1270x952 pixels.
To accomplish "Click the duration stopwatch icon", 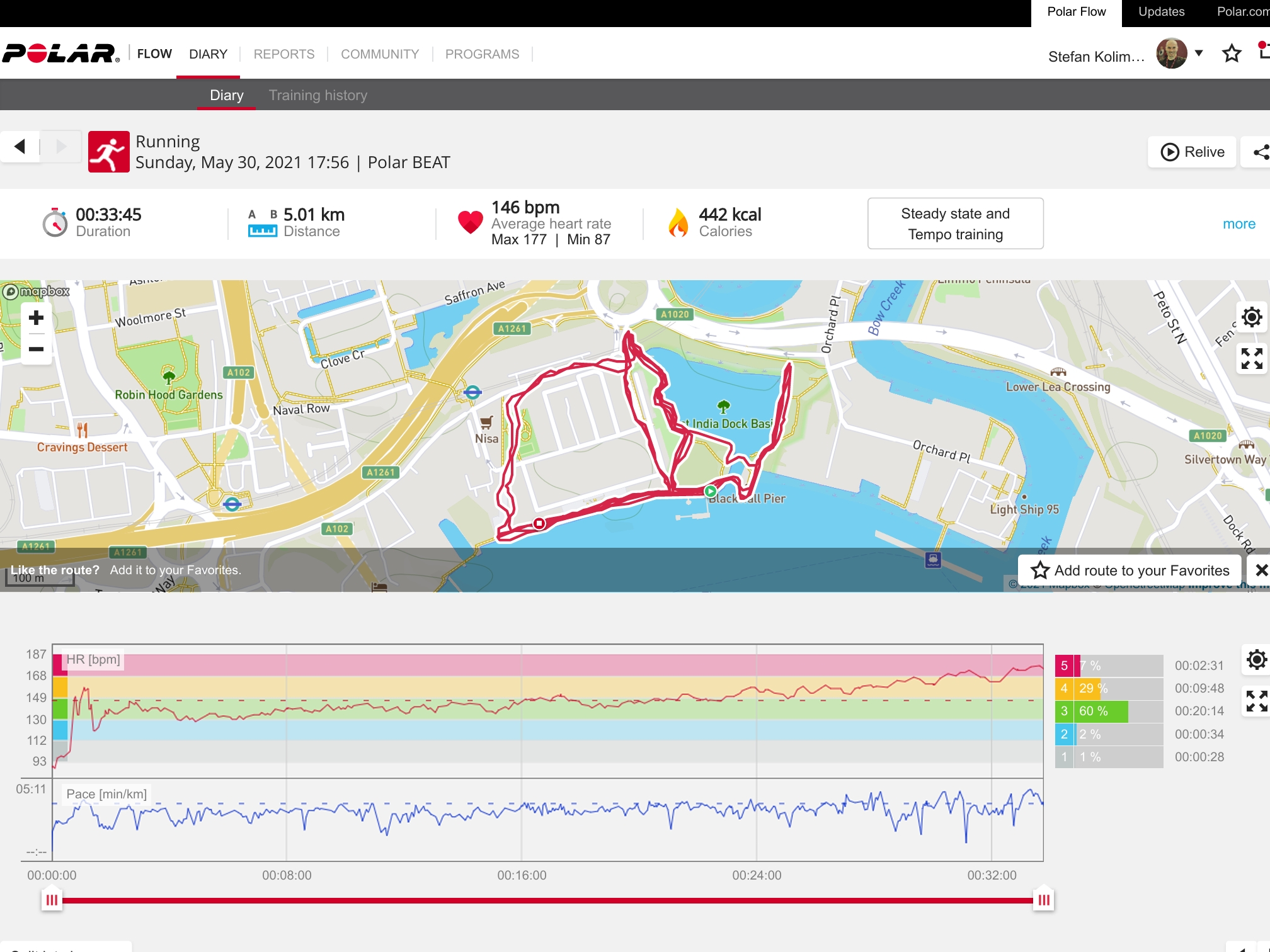I will coord(55,222).
